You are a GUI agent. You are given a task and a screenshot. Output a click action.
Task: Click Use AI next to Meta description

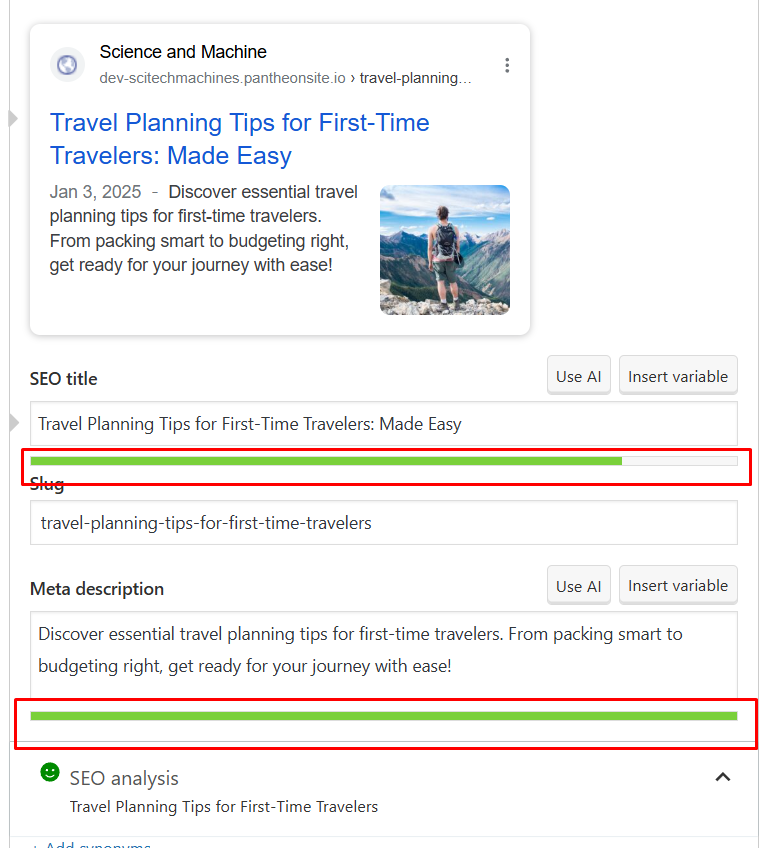pos(578,585)
